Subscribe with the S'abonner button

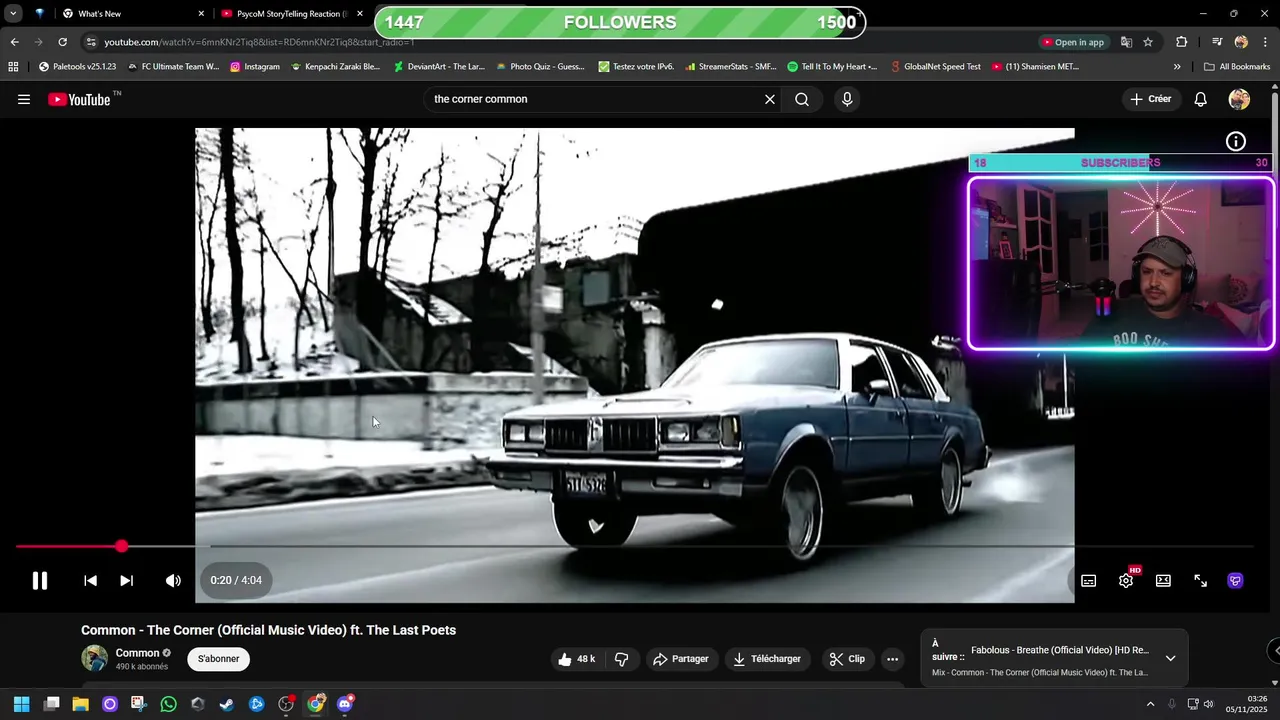(218, 659)
